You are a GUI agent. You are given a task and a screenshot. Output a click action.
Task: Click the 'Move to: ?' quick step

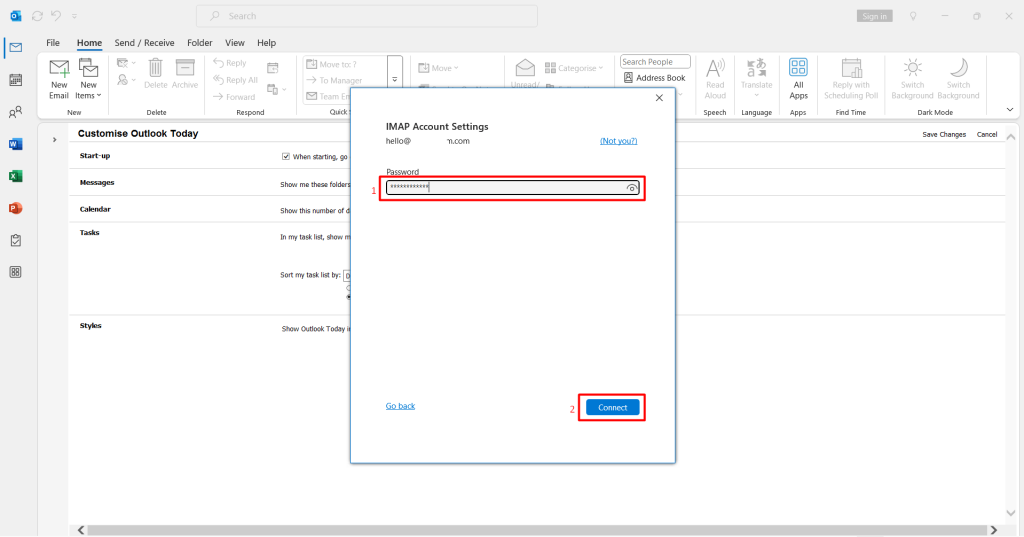(x=332, y=64)
